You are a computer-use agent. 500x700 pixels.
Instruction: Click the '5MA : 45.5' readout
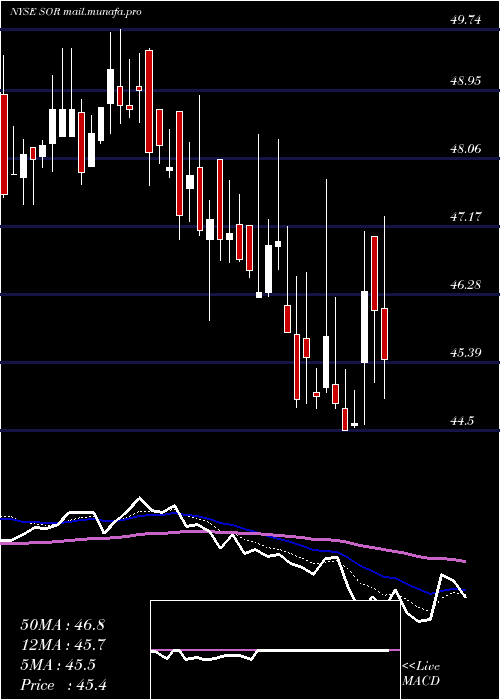58,665
